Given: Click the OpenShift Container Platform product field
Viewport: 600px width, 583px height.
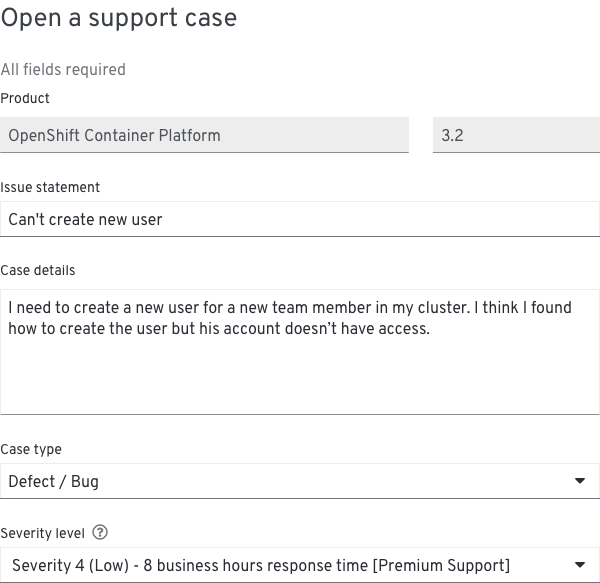Looking at the screenshot, I should click(204, 135).
